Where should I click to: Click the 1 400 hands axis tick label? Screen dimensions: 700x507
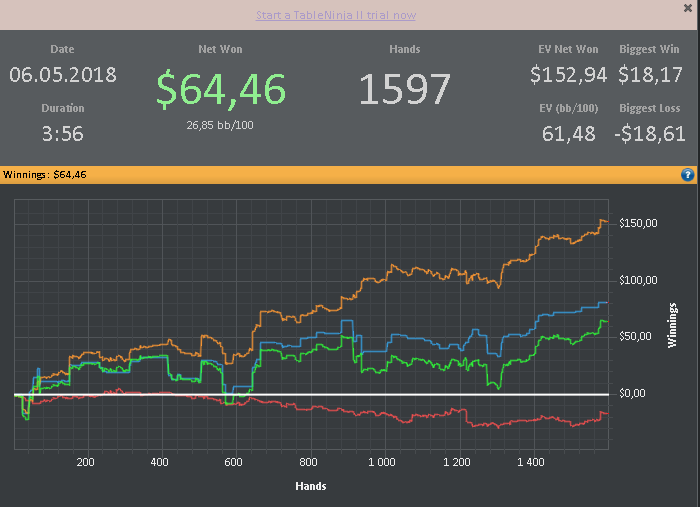[531, 462]
